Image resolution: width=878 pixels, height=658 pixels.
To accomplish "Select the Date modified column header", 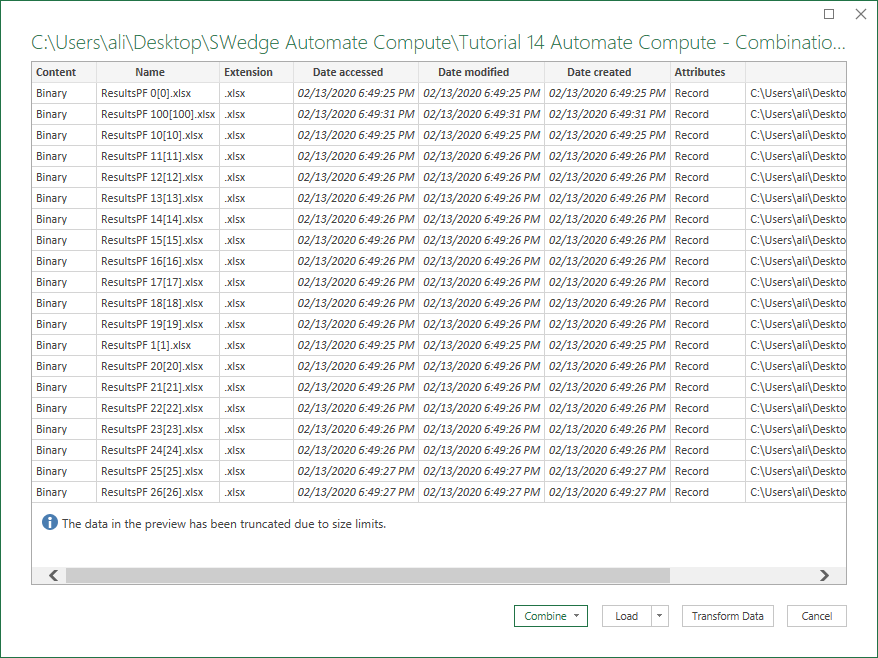I will pos(473,72).
